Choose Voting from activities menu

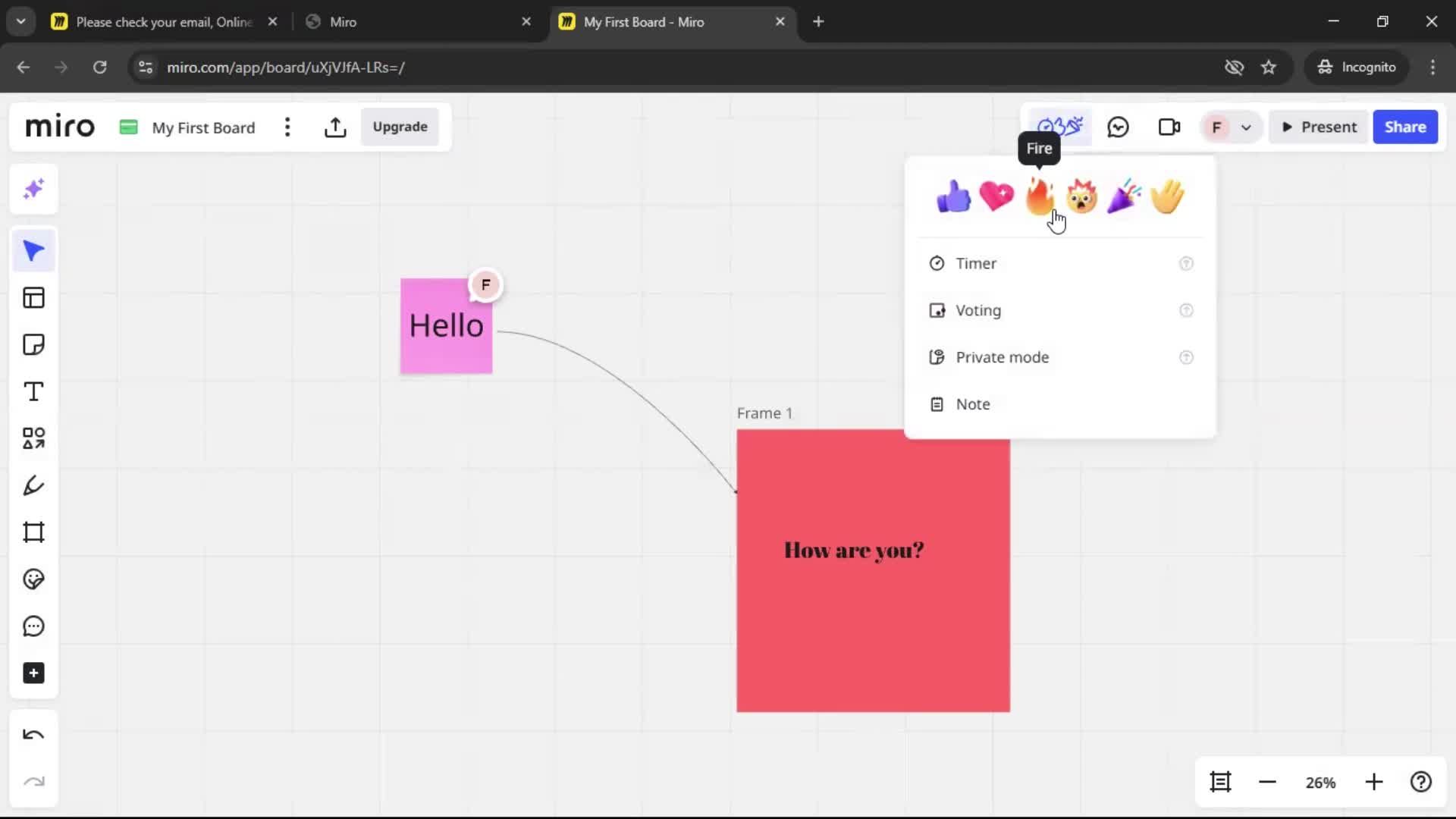[1060, 310]
